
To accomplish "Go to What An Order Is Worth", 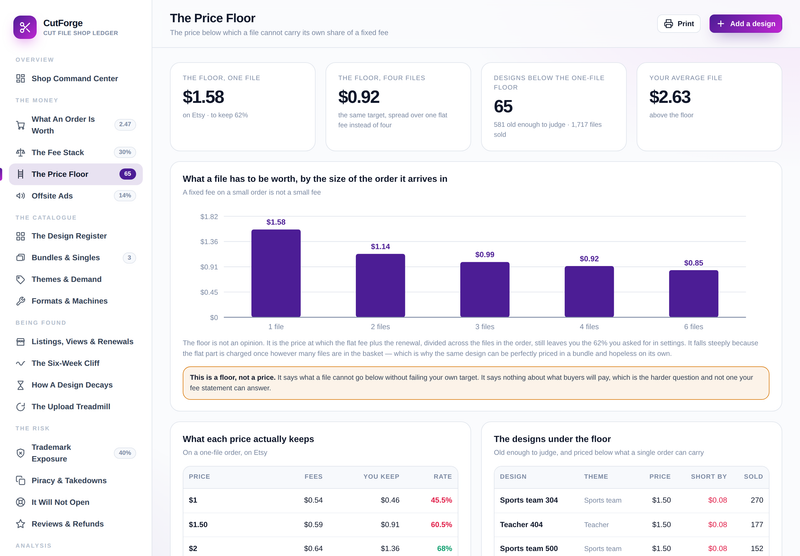I will click(x=76, y=125).
